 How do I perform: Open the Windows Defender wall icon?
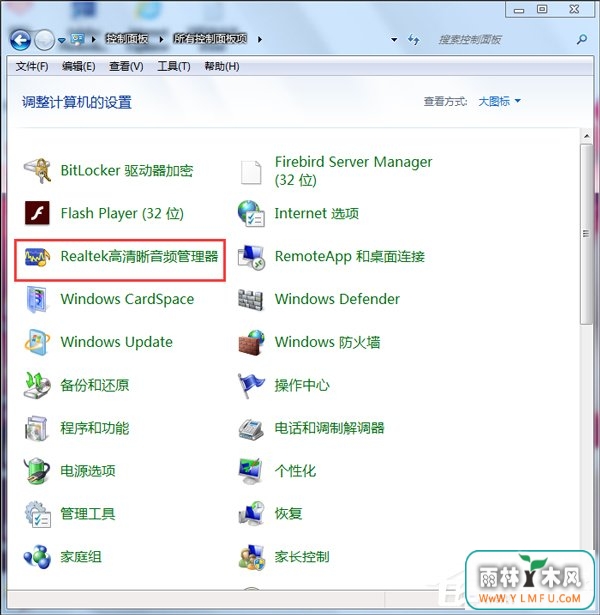[x=251, y=300]
